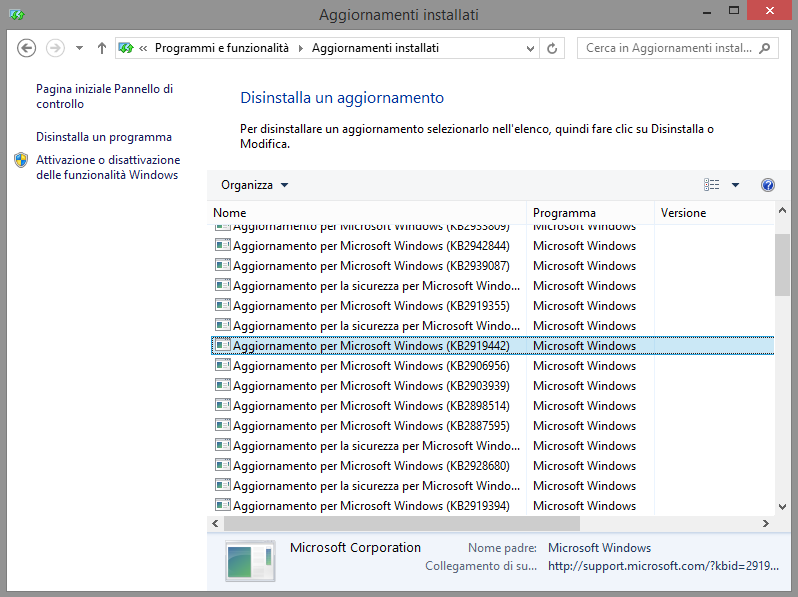Viewport: 798px width, 597px height.
Task: Click the icon of update KB2887595
Action: tap(222, 425)
